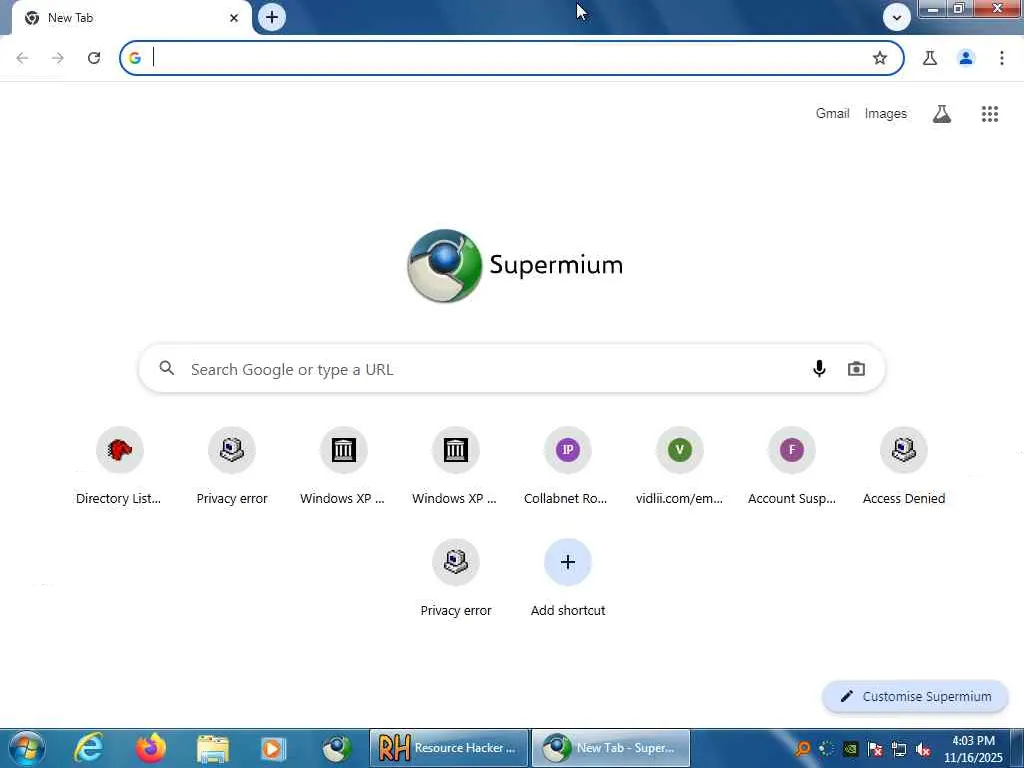The height and width of the screenshot is (768, 1024).
Task: Click the Action Center flag tray icon
Action: click(875, 749)
